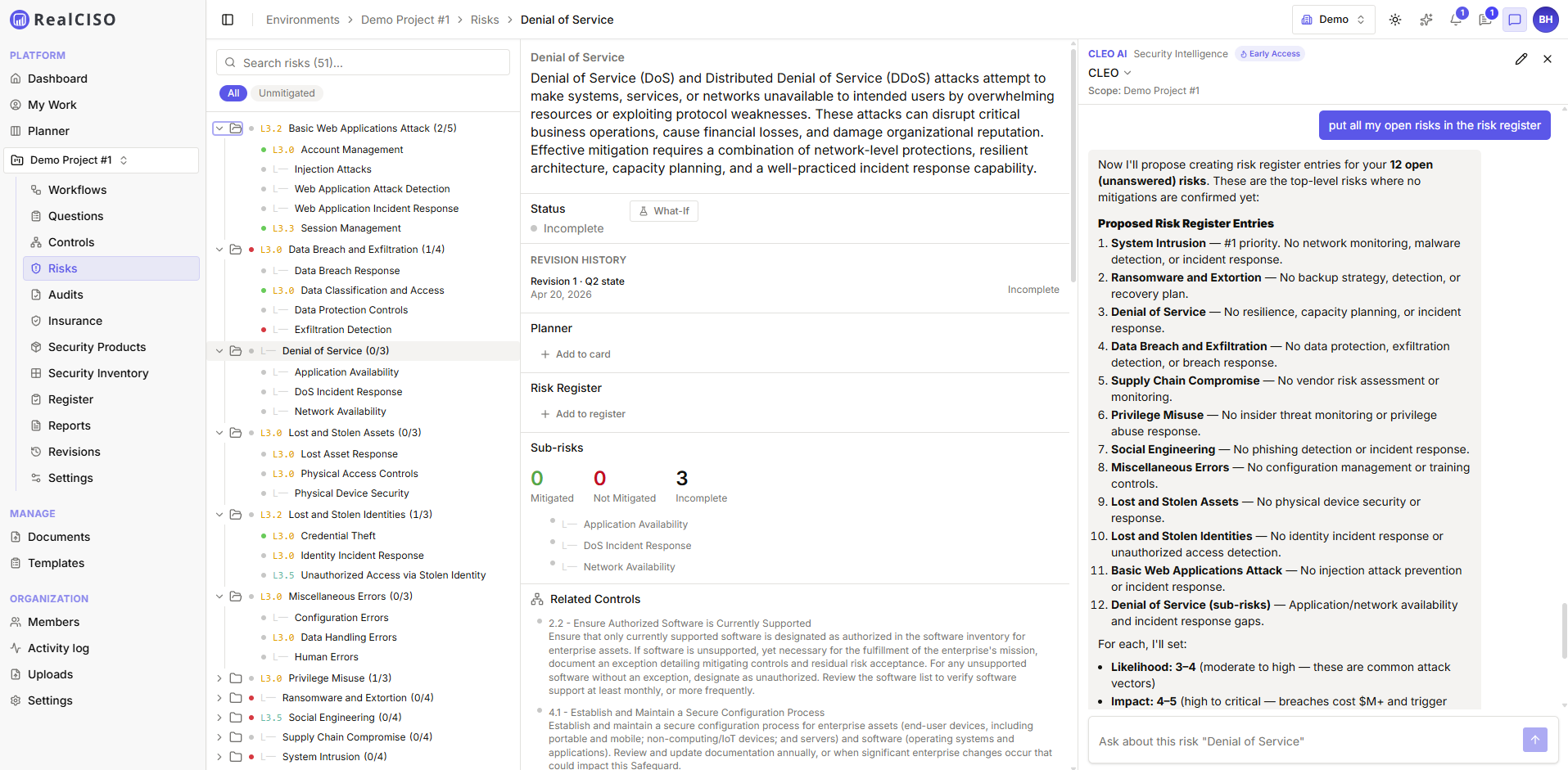
Task: Open Security Inventory
Action: [98, 373]
